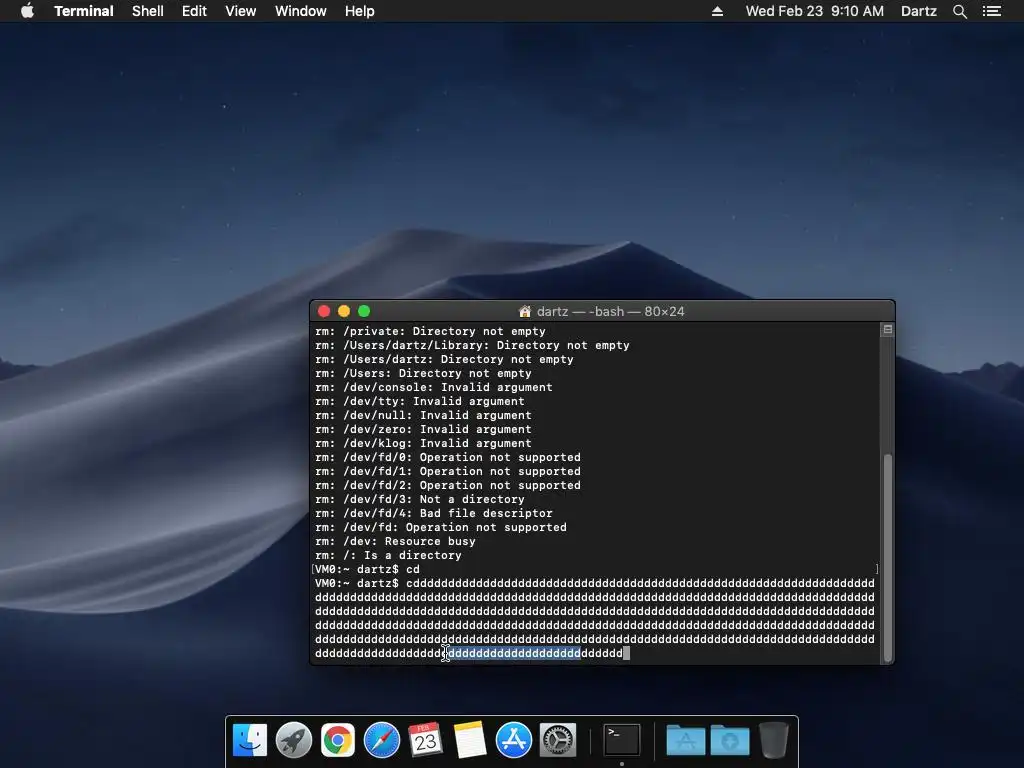The height and width of the screenshot is (768, 1024).
Task: Click the '/dev/fd/3: Not a directory' line
Action: pyautogui.click(x=420, y=499)
